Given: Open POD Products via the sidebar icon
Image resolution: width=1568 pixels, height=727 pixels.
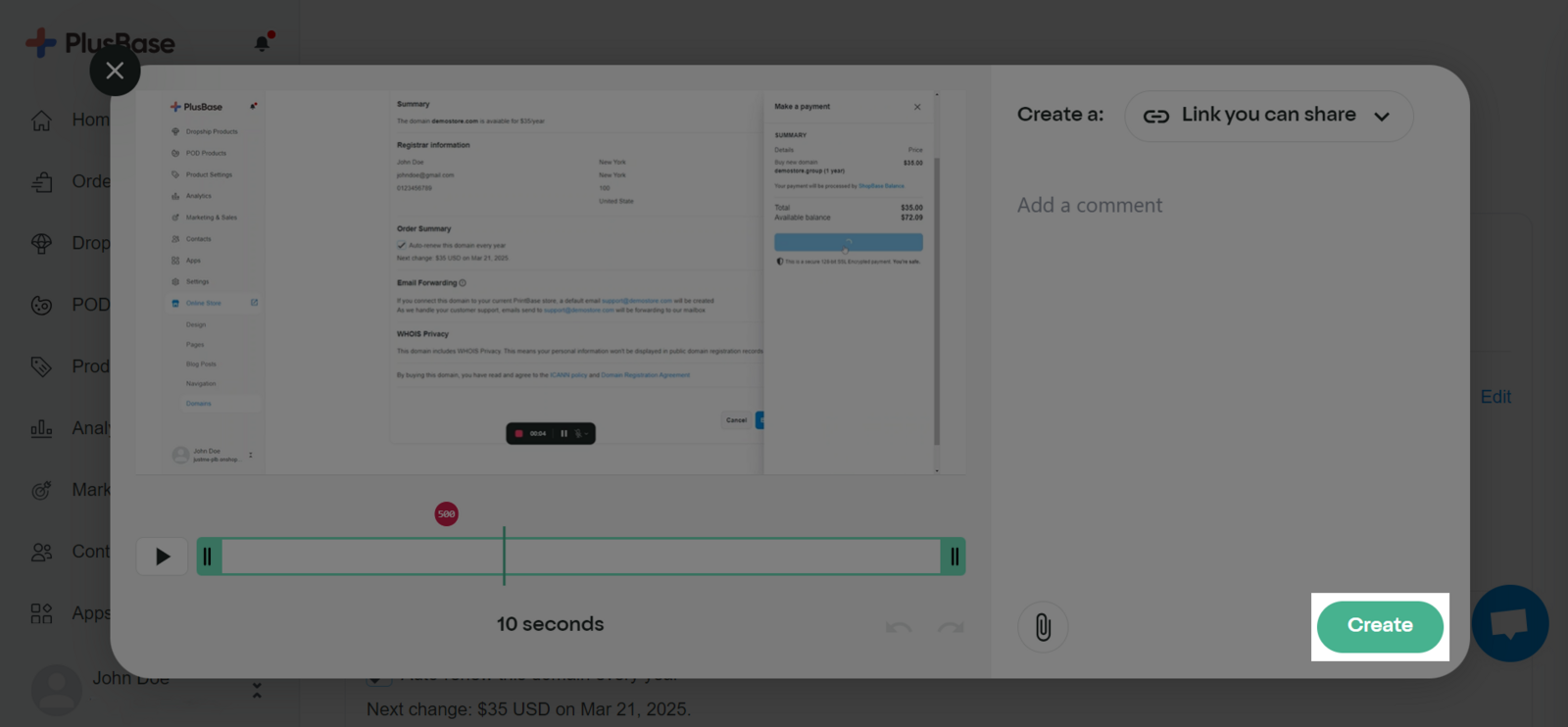Looking at the screenshot, I should click(41, 305).
